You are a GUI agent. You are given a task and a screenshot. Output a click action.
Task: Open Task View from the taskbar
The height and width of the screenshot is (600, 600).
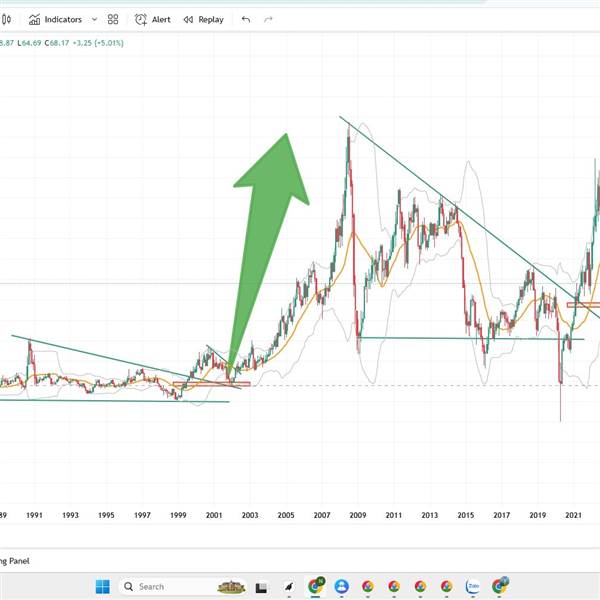click(261, 587)
